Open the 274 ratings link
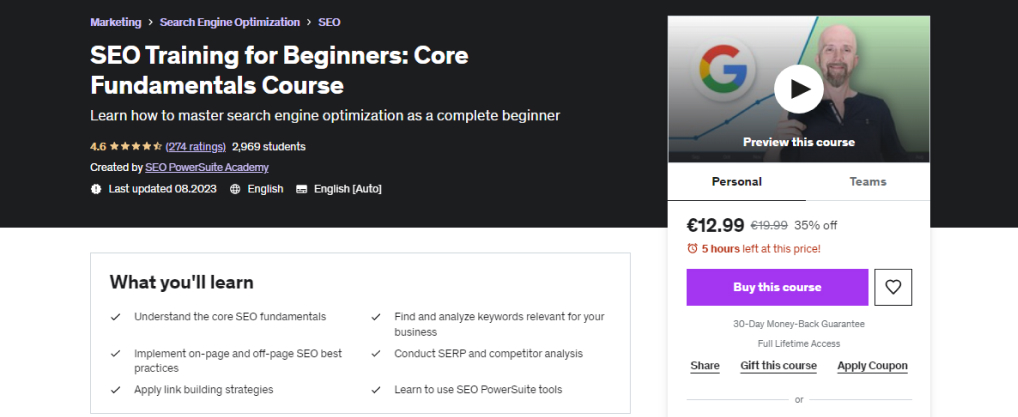This screenshot has width=1018, height=417. tap(195, 146)
